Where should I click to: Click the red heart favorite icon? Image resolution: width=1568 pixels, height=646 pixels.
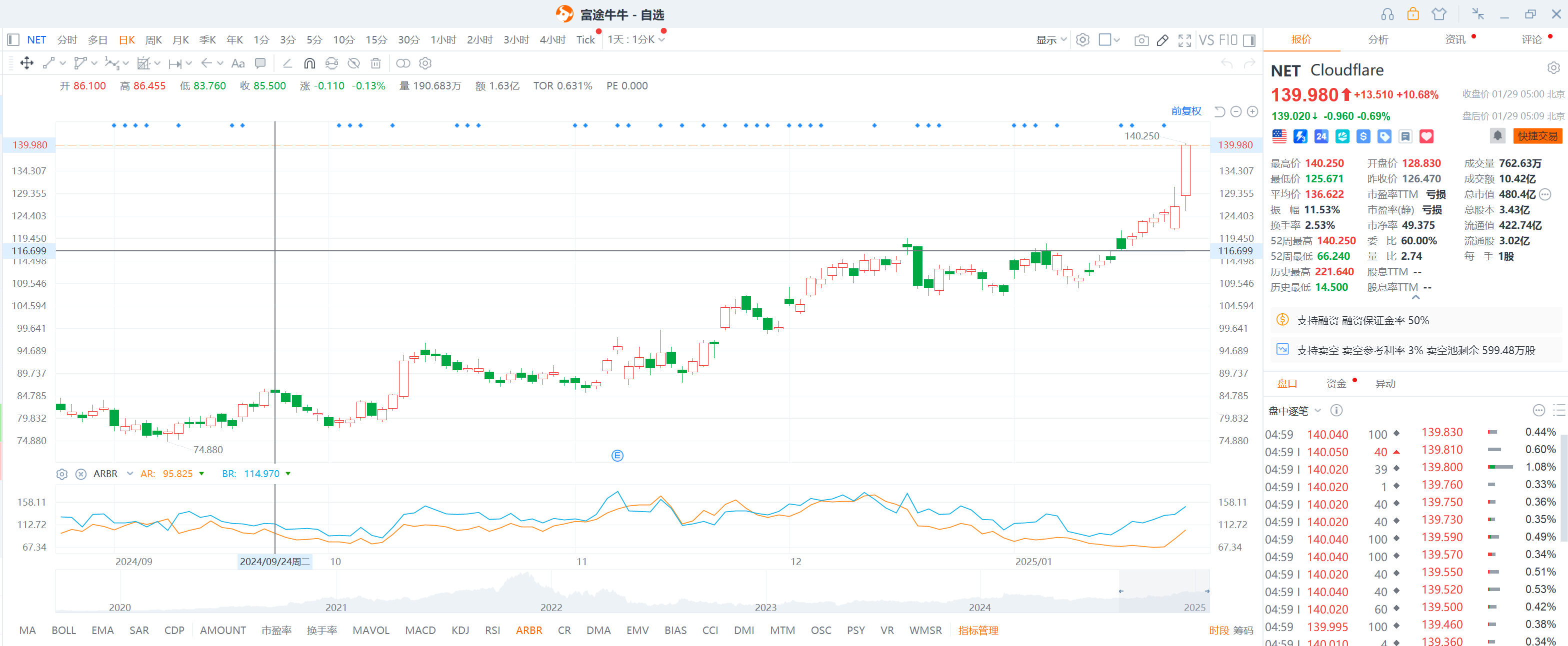click(x=1426, y=136)
